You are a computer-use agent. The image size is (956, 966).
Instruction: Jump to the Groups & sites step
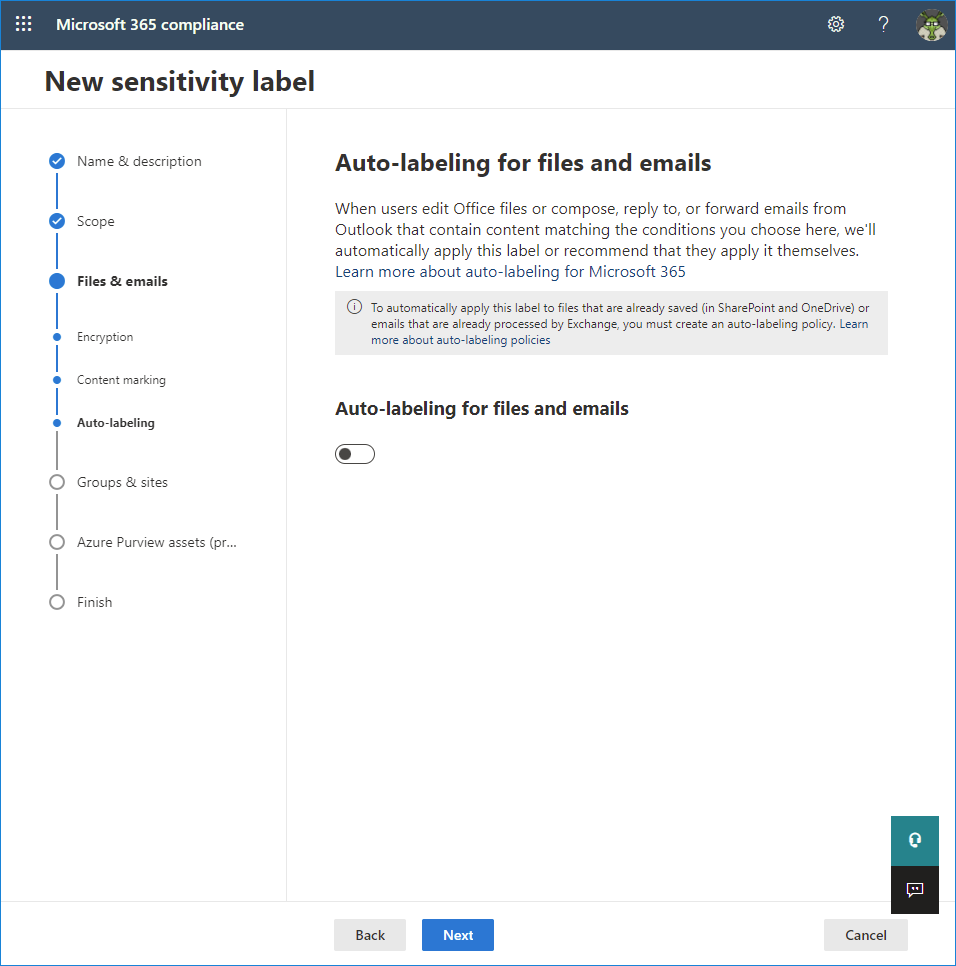pos(122,482)
